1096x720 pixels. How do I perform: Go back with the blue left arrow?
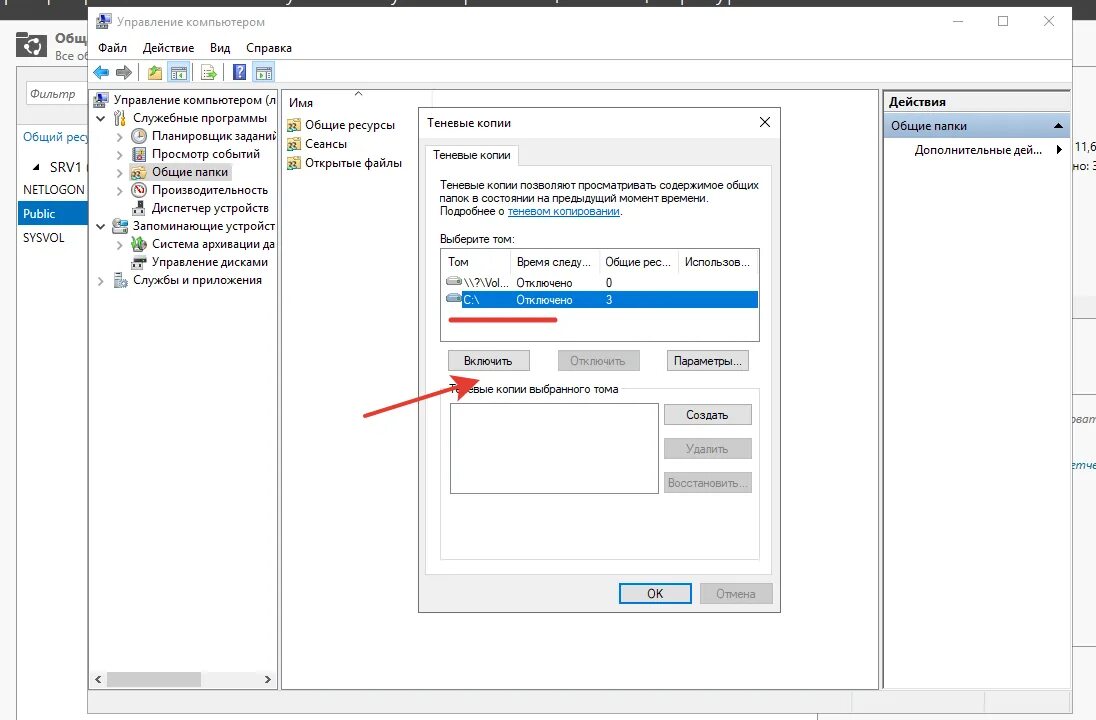(101, 72)
